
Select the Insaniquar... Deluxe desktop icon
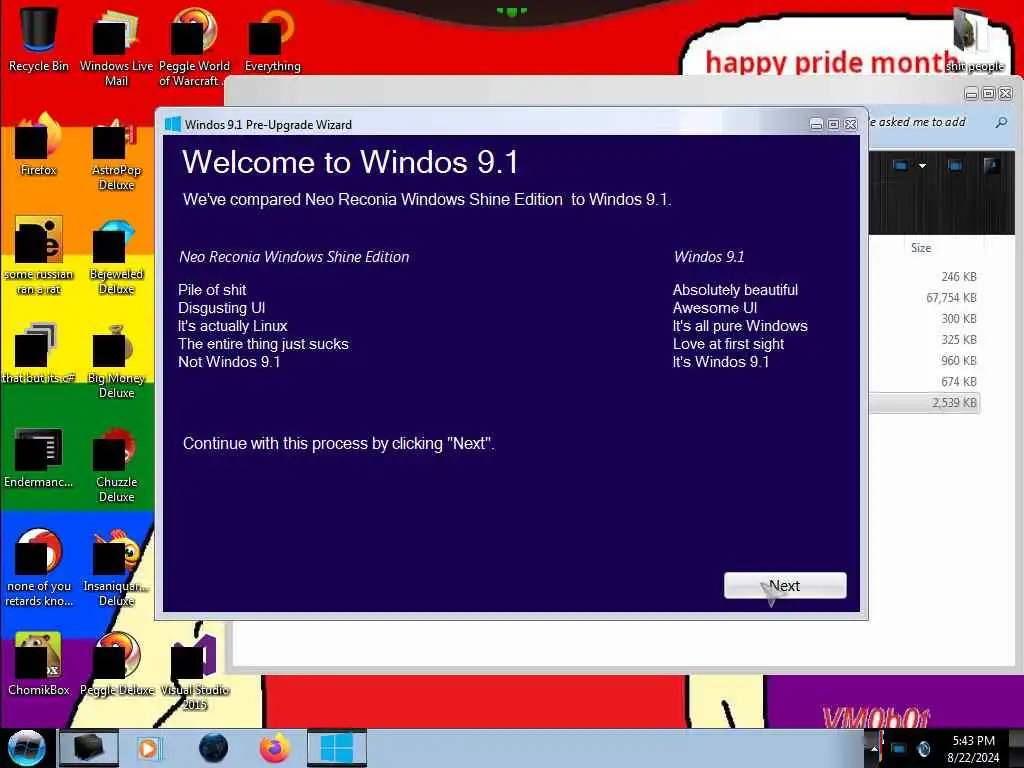(116, 568)
